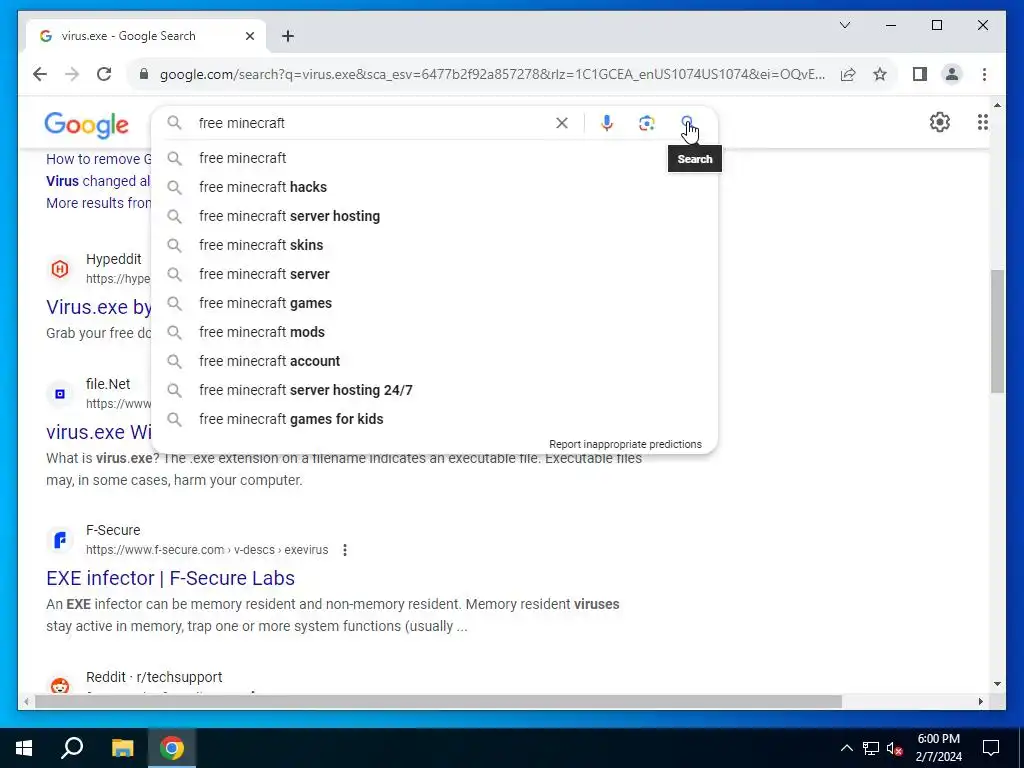
Task: Bookmark this tab with star icon
Action: tap(880, 74)
